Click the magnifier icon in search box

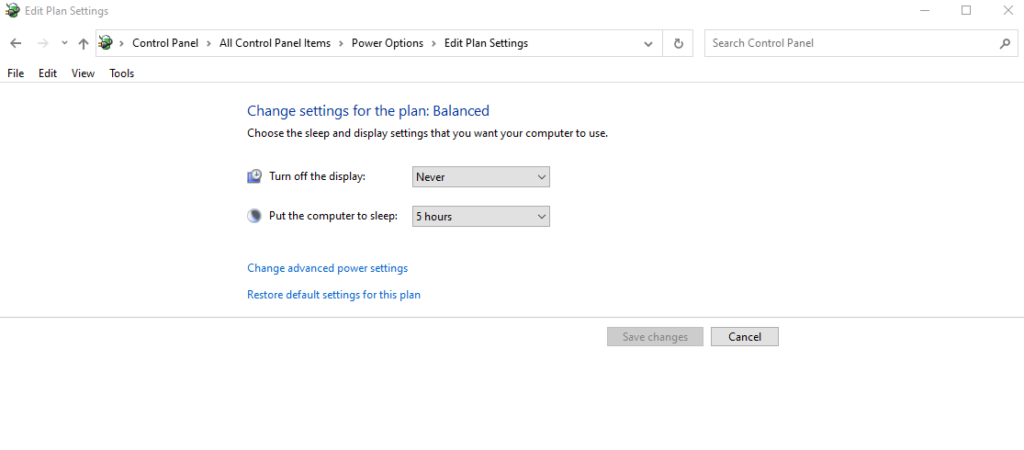[x=1005, y=44]
